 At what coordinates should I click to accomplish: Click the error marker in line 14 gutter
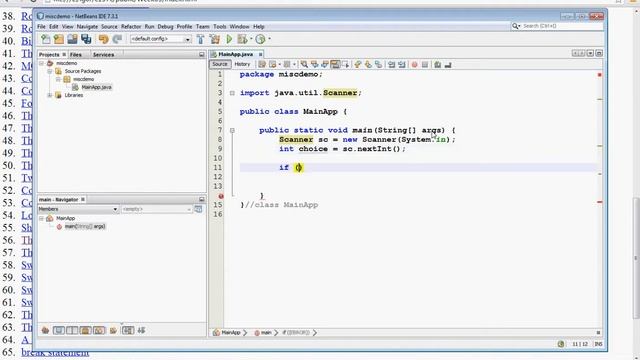pyautogui.click(x=221, y=196)
